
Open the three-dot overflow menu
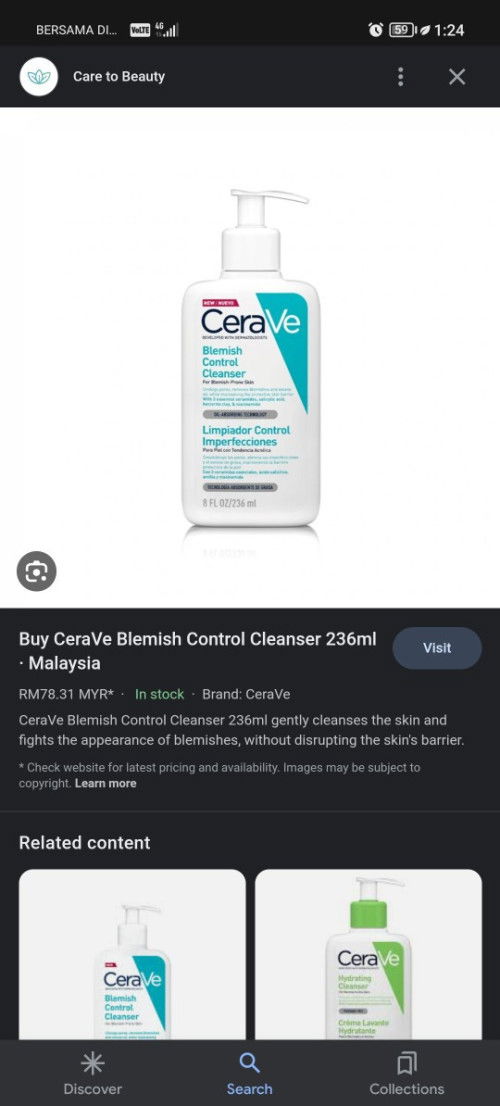click(401, 77)
